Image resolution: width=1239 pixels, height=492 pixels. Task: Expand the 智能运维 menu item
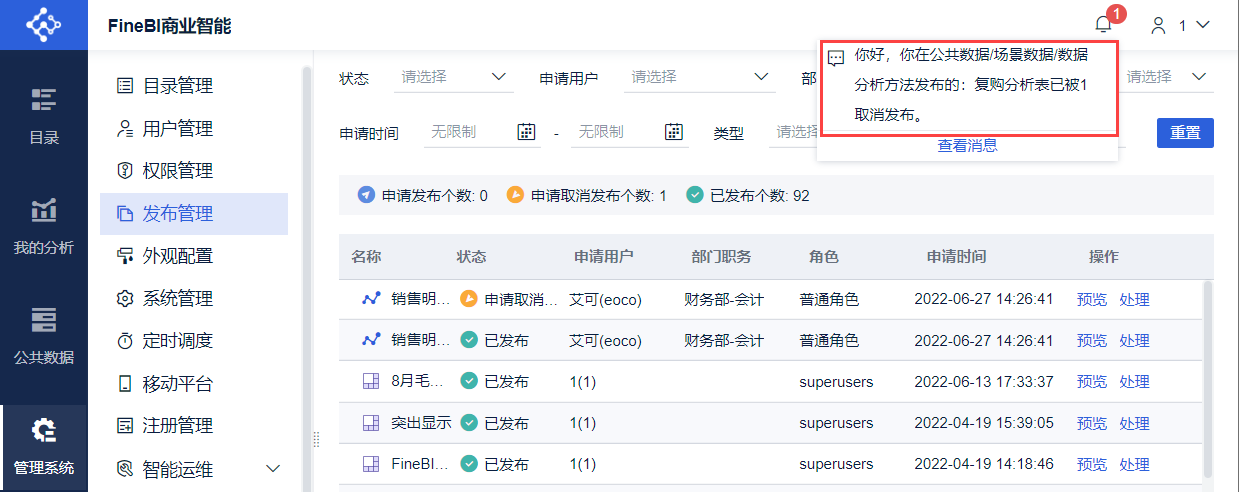click(272, 468)
